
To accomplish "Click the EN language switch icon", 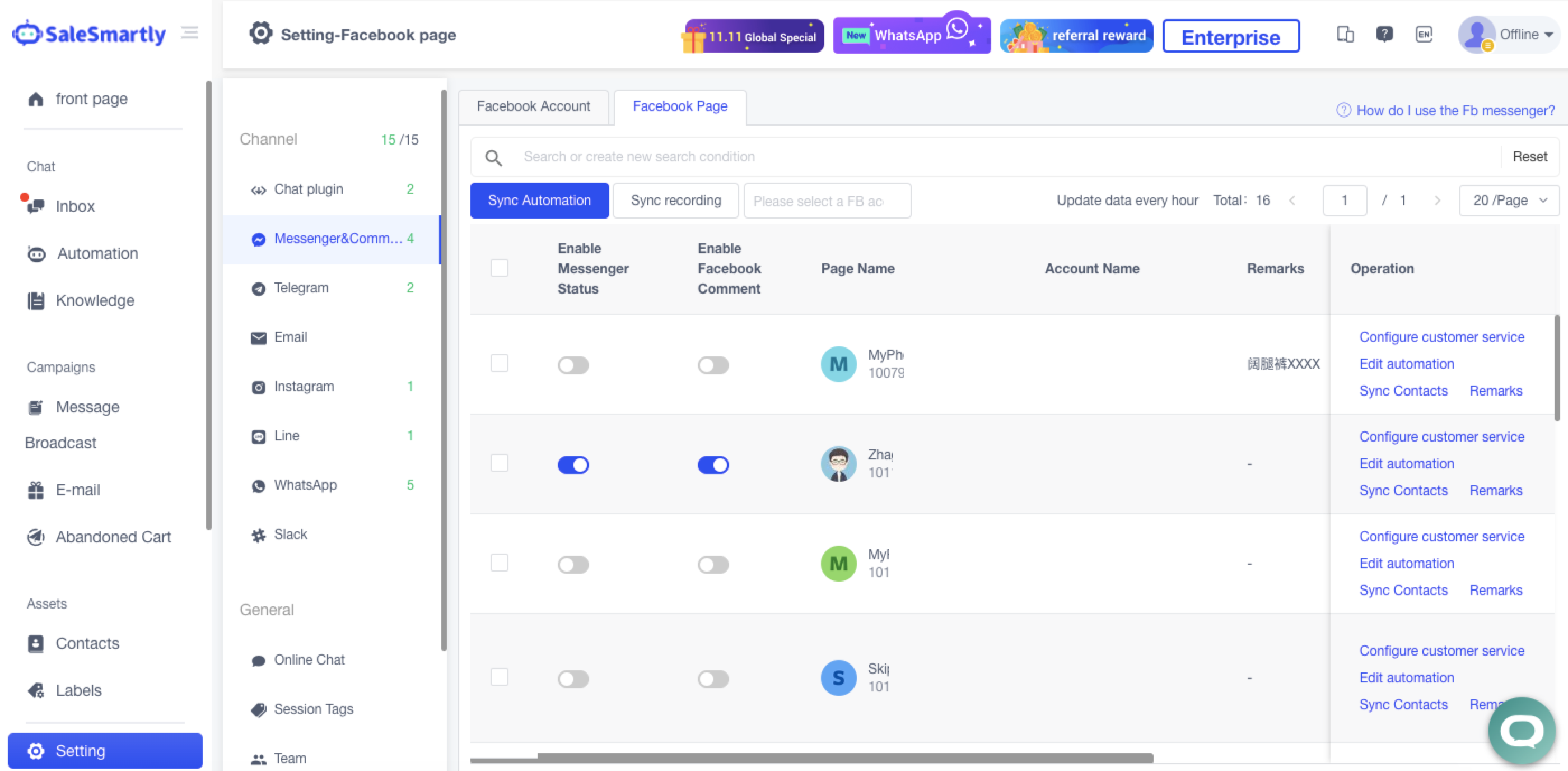I will [1424, 34].
